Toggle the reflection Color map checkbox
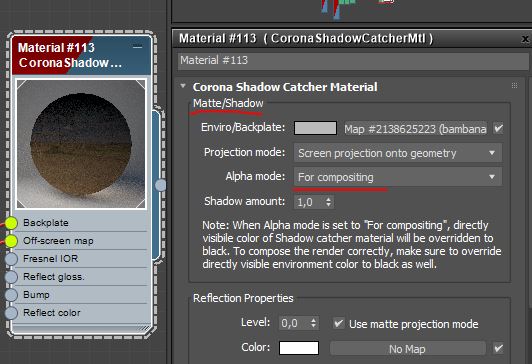Viewport: 532px width, 364px height. [498, 348]
